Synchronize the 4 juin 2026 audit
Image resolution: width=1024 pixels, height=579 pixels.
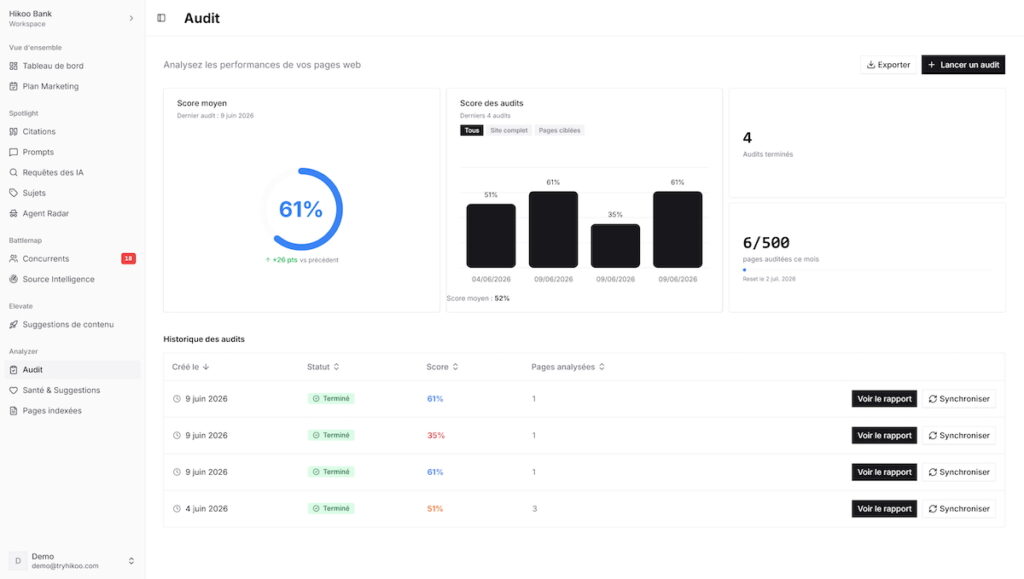click(x=959, y=509)
